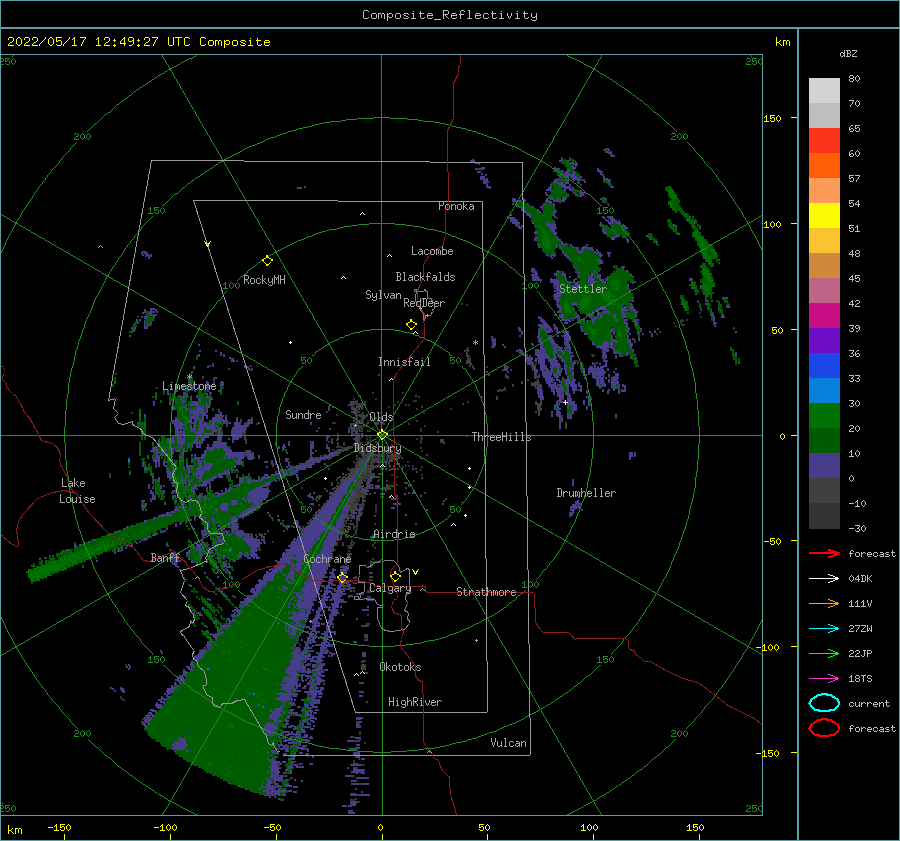
Task: Click the RedDeer city label
Action: pyautogui.click(x=424, y=303)
